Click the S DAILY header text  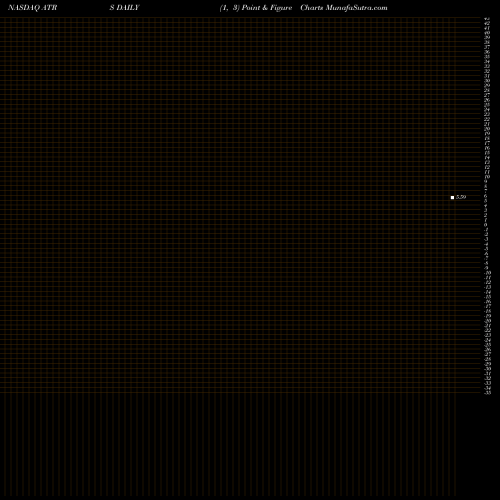tap(124, 8)
